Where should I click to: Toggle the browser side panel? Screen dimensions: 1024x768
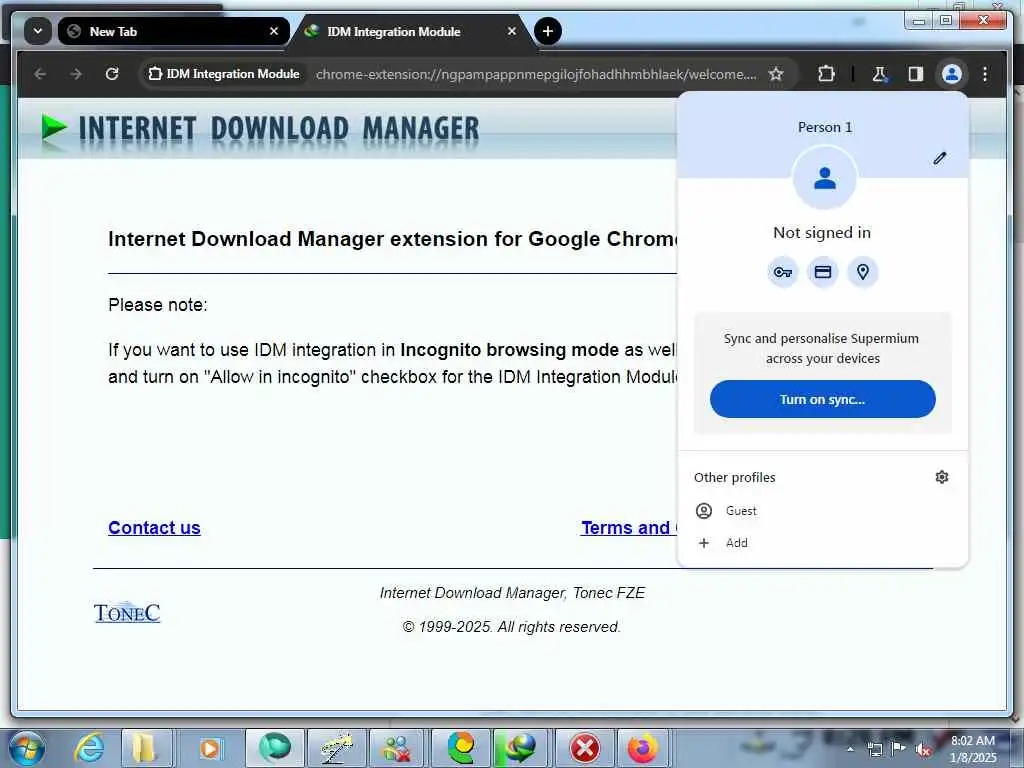click(916, 74)
